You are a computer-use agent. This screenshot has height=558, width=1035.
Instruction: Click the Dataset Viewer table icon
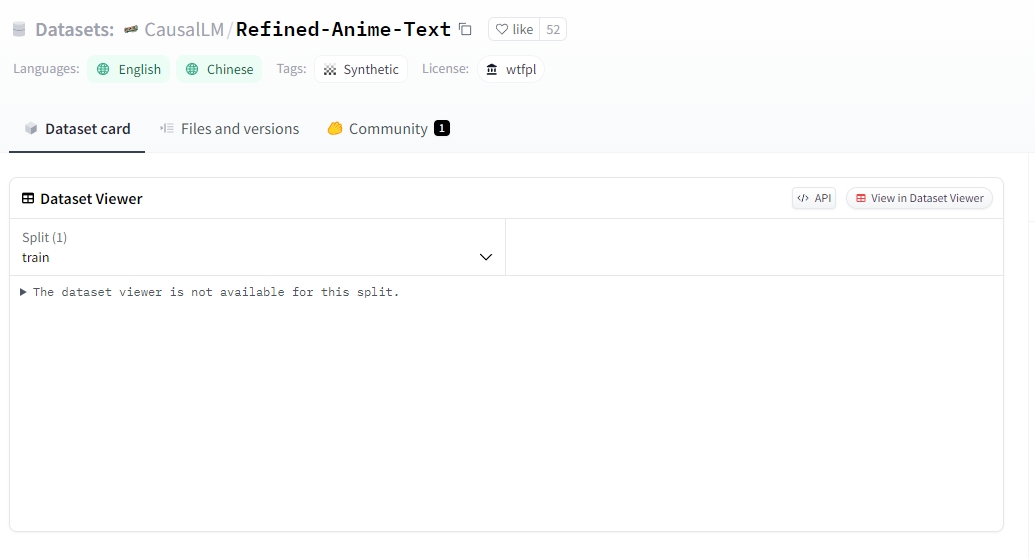pyautogui.click(x=28, y=199)
